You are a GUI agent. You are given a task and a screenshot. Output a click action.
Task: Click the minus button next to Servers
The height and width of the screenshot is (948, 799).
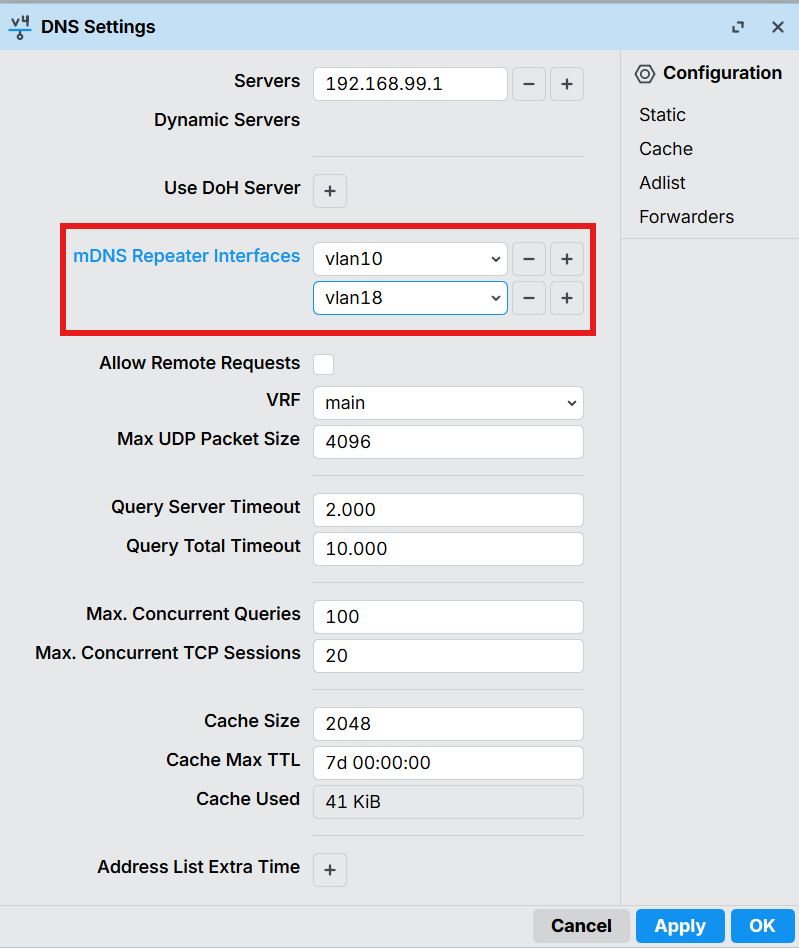click(x=529, y=85)
